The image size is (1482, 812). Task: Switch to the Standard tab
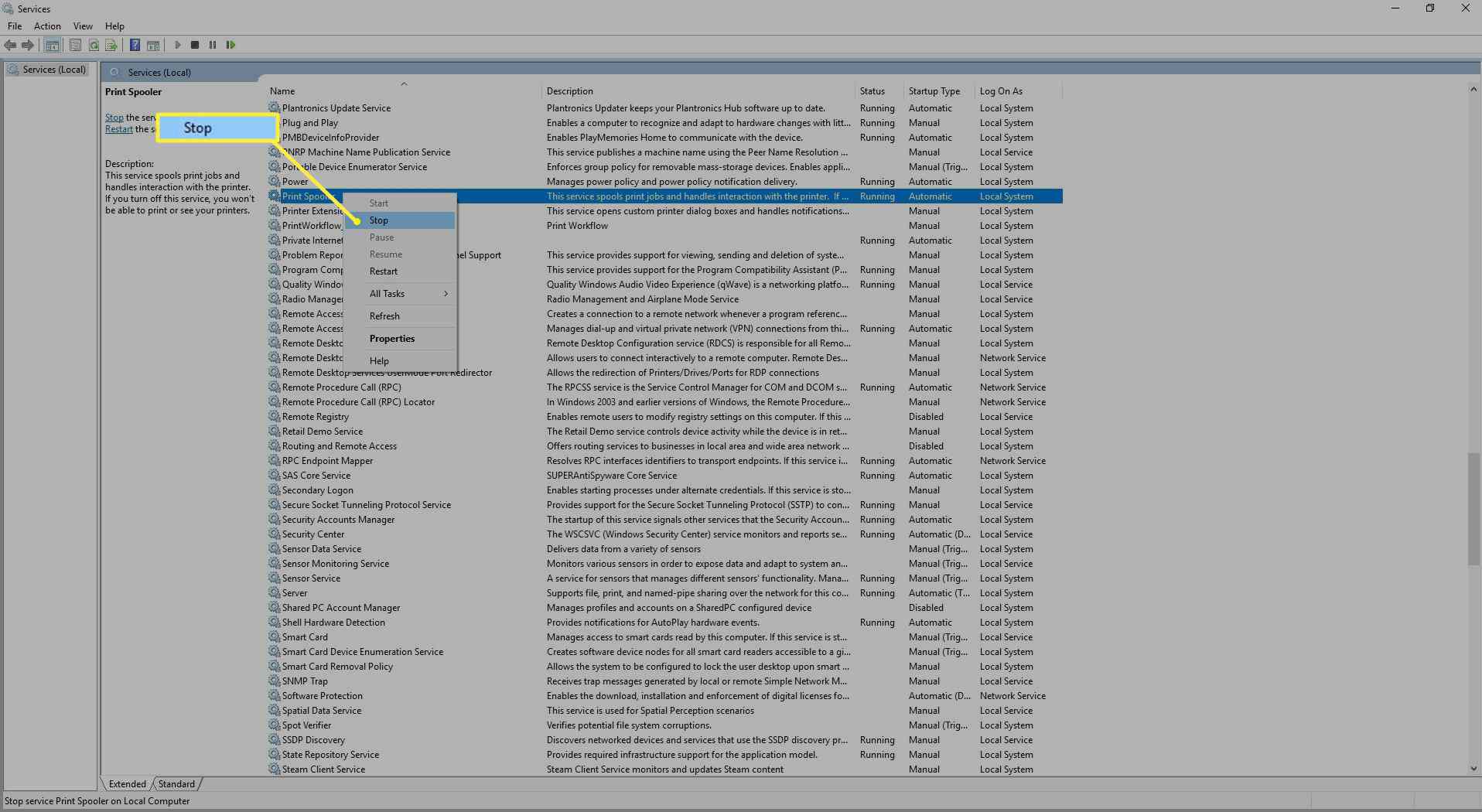point(177,783)
